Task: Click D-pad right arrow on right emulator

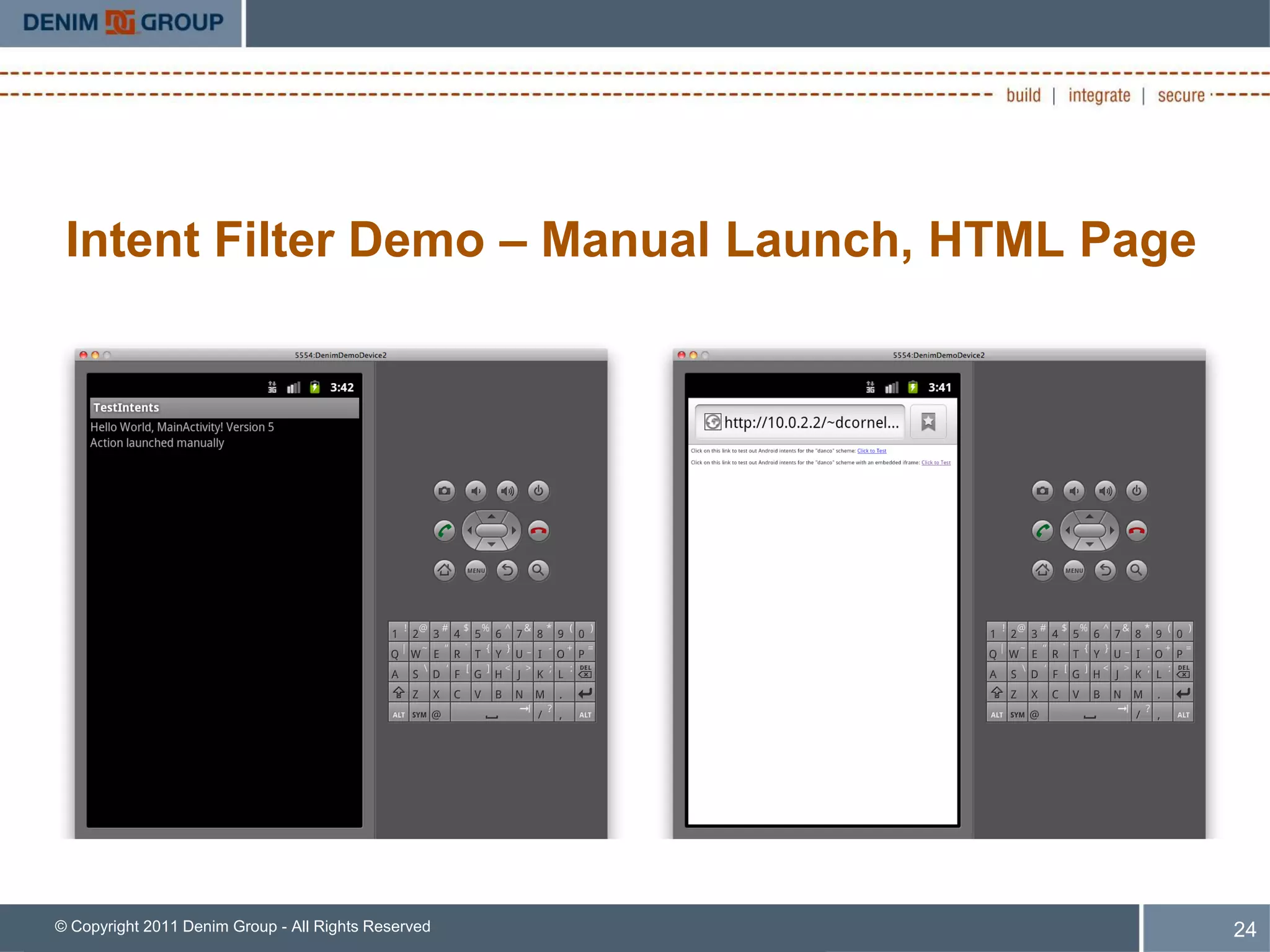Action: click(1112, 531)
